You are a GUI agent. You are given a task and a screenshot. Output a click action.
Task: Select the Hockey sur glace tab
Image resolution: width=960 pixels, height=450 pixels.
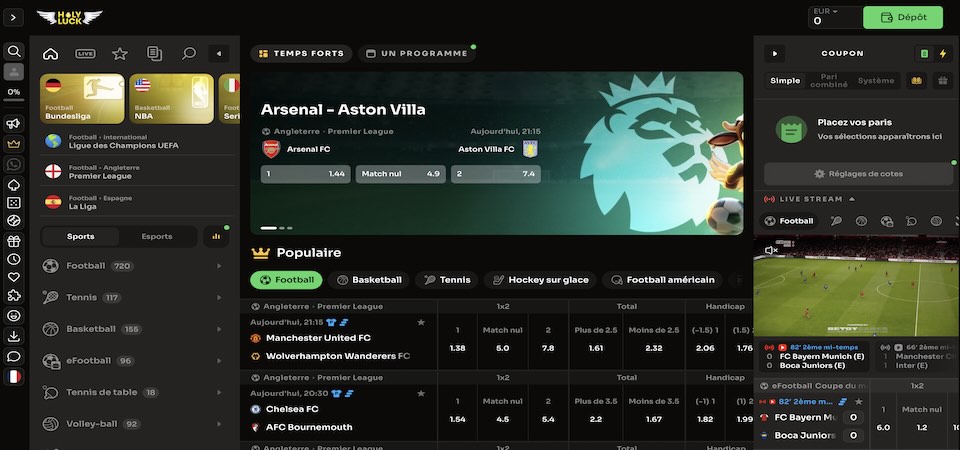pos(540,280)
